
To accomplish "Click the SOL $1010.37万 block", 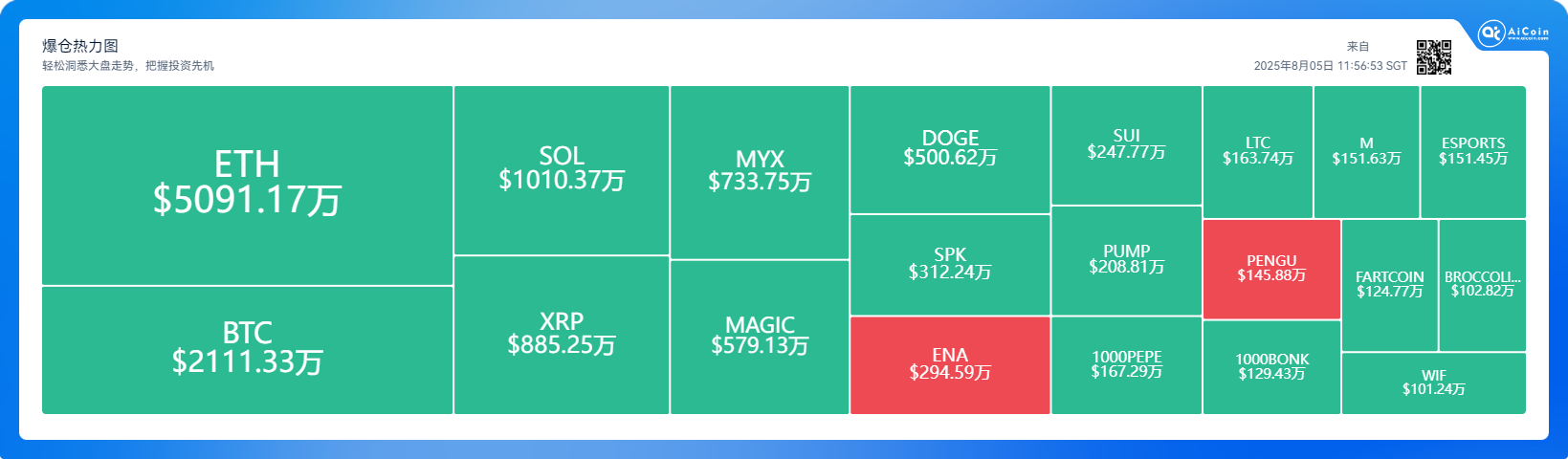I will [562, 170].
